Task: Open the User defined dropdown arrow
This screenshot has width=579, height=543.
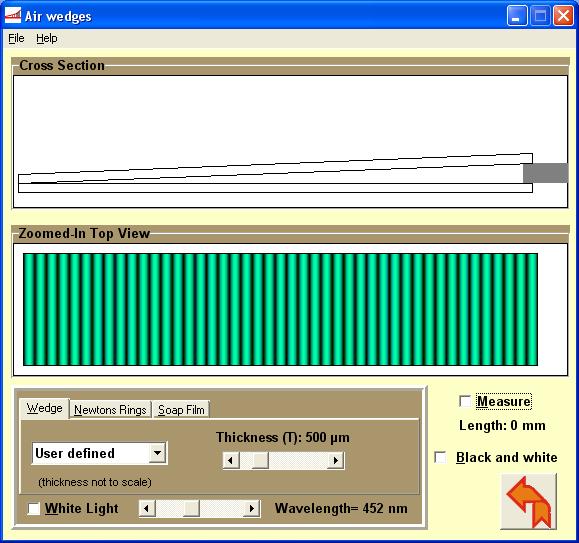Action: [x=158, y=453]
